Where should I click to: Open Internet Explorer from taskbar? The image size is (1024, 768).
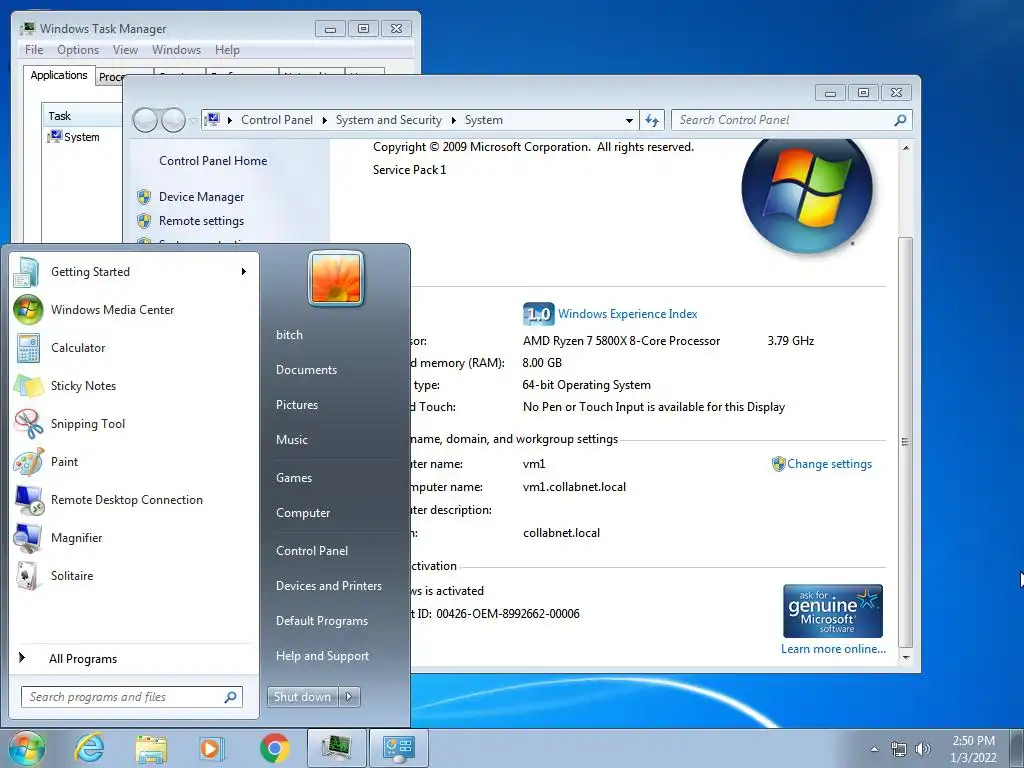click(89, 748)
